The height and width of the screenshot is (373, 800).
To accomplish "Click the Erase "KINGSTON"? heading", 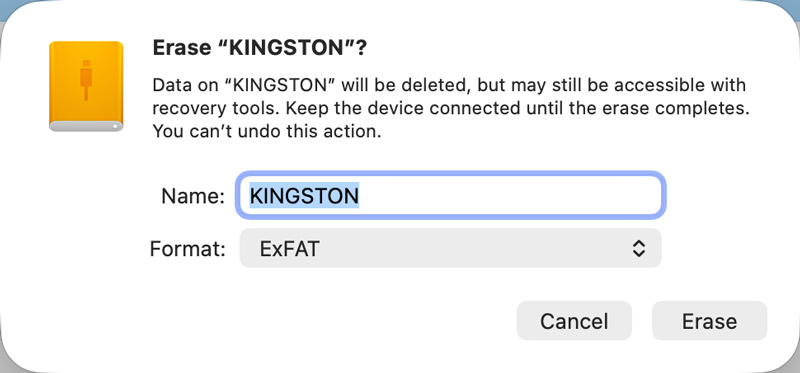I will point(260,48).
